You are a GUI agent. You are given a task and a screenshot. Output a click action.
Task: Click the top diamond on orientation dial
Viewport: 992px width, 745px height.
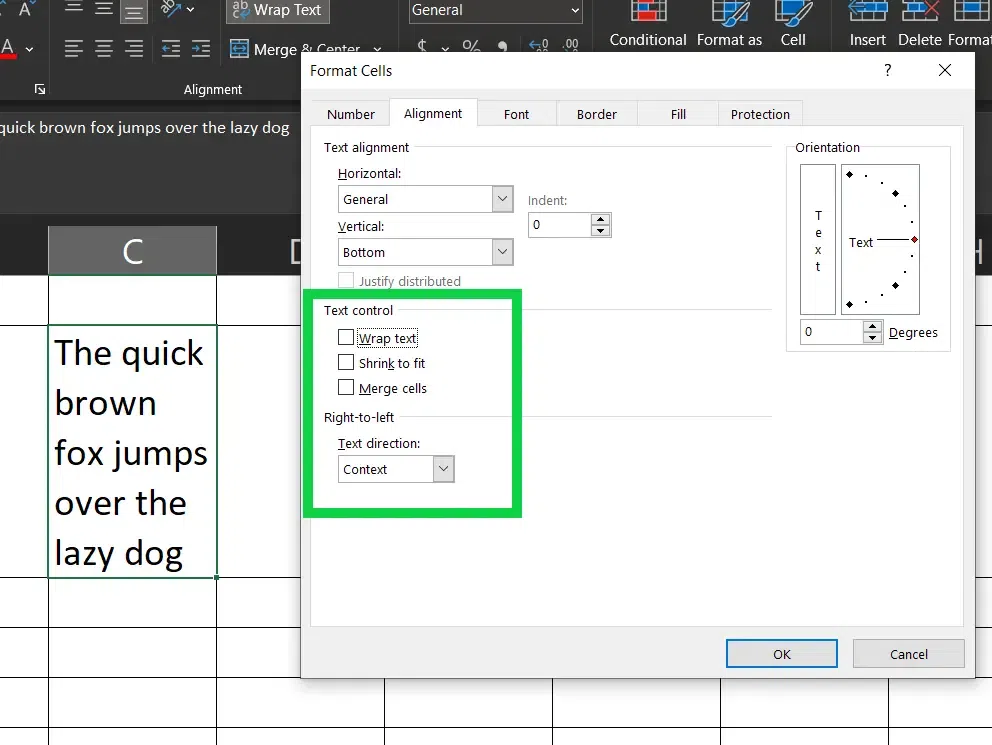point(850,174)
